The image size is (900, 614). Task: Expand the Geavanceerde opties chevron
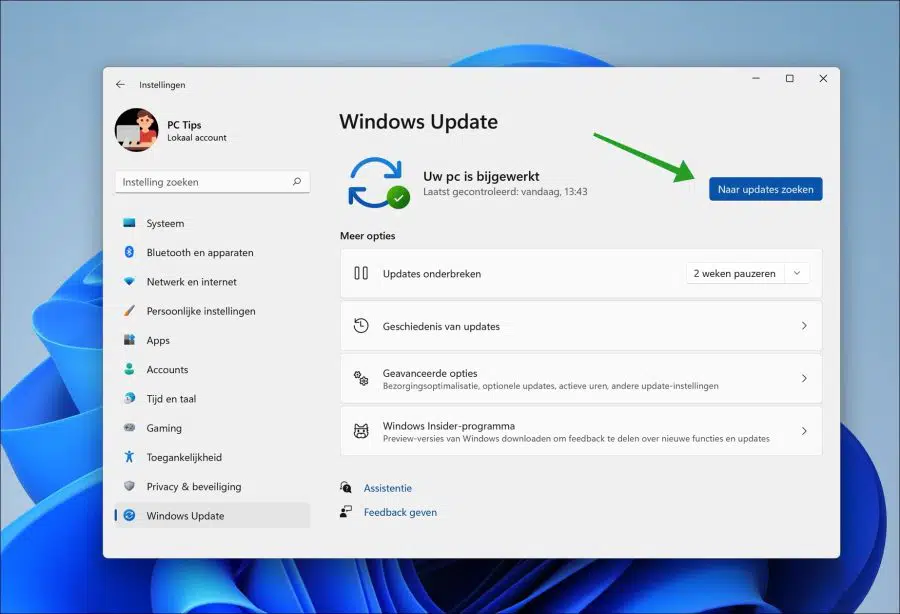(x=804, y=378)
